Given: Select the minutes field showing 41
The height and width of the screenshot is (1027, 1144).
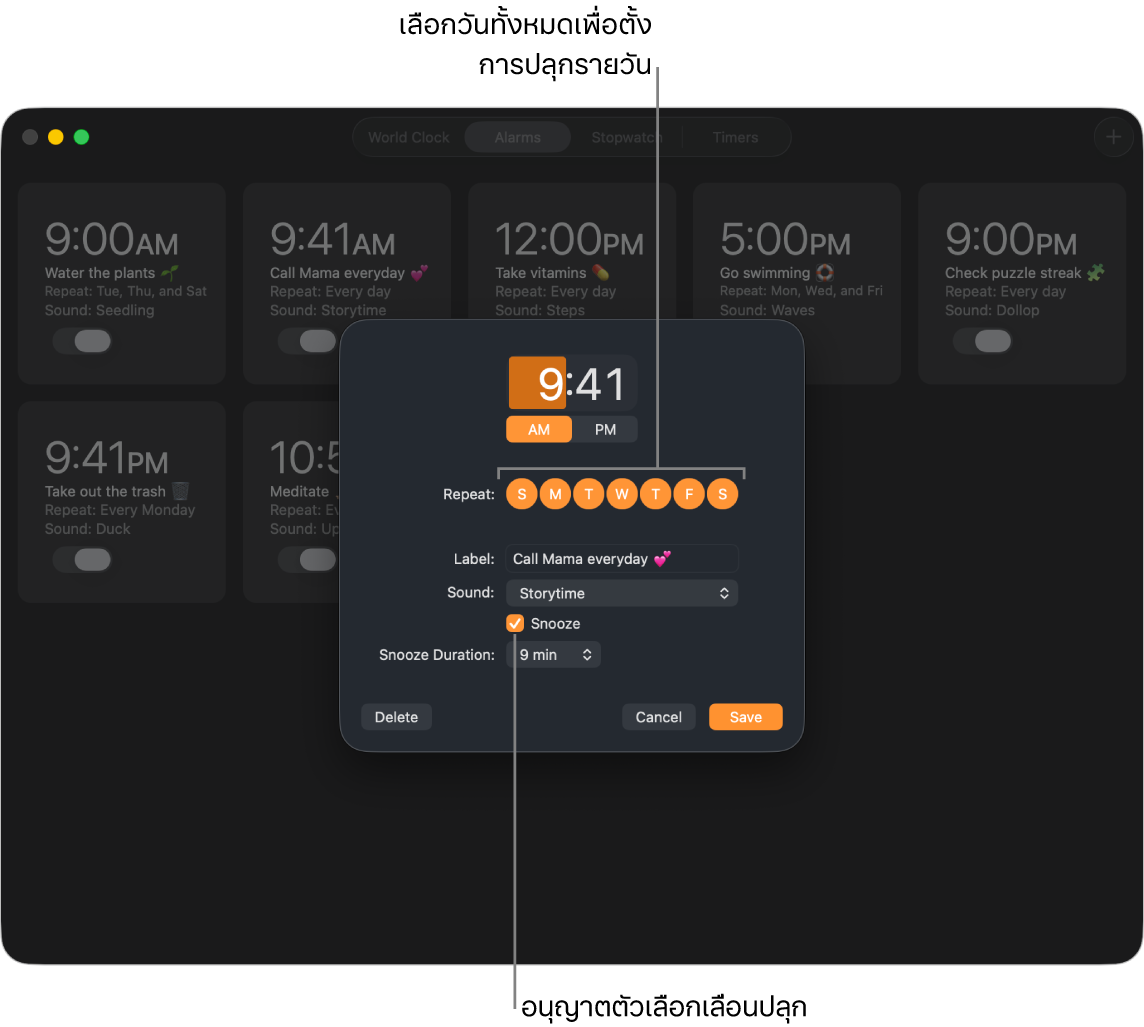Looking at the screenshot, I should (601, 383).
